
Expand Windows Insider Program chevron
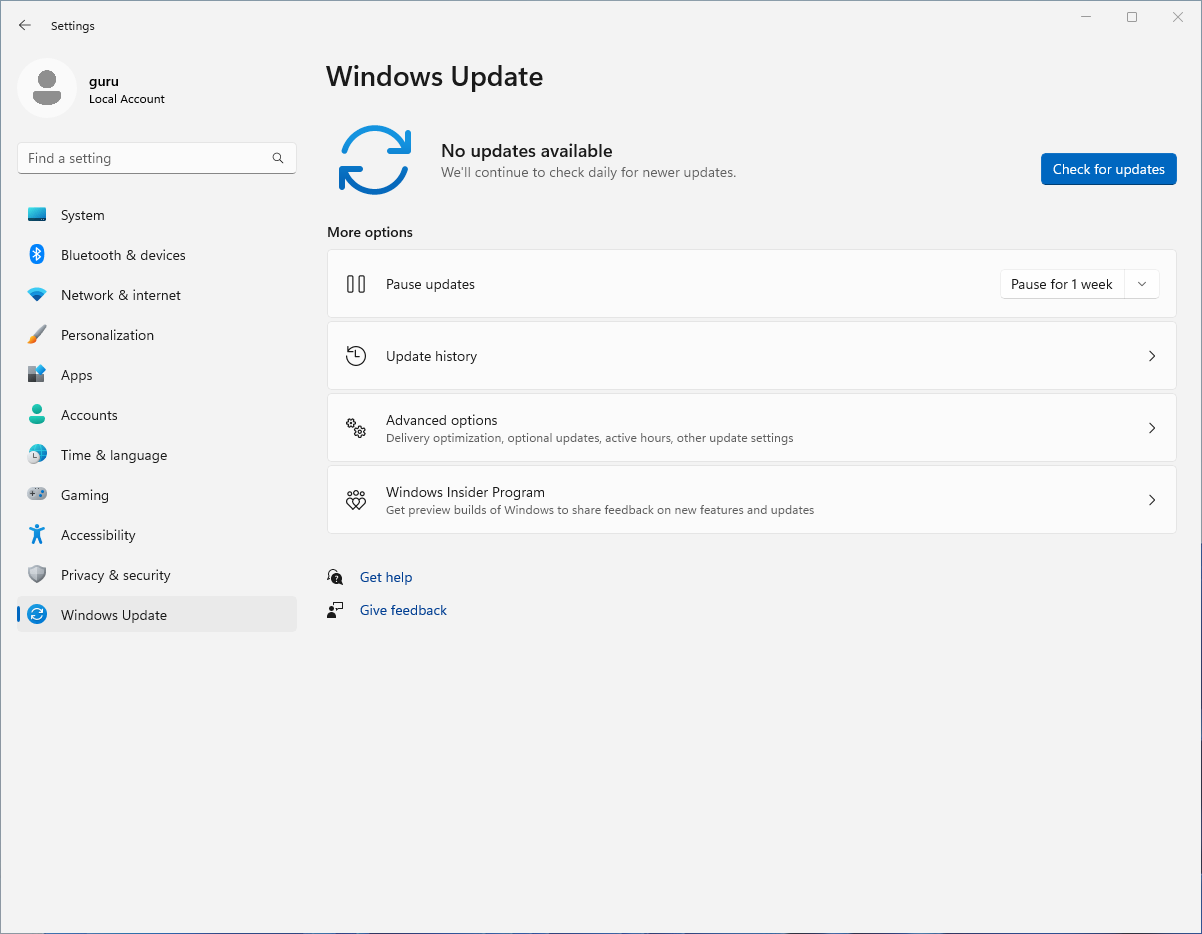(1152, 500)
